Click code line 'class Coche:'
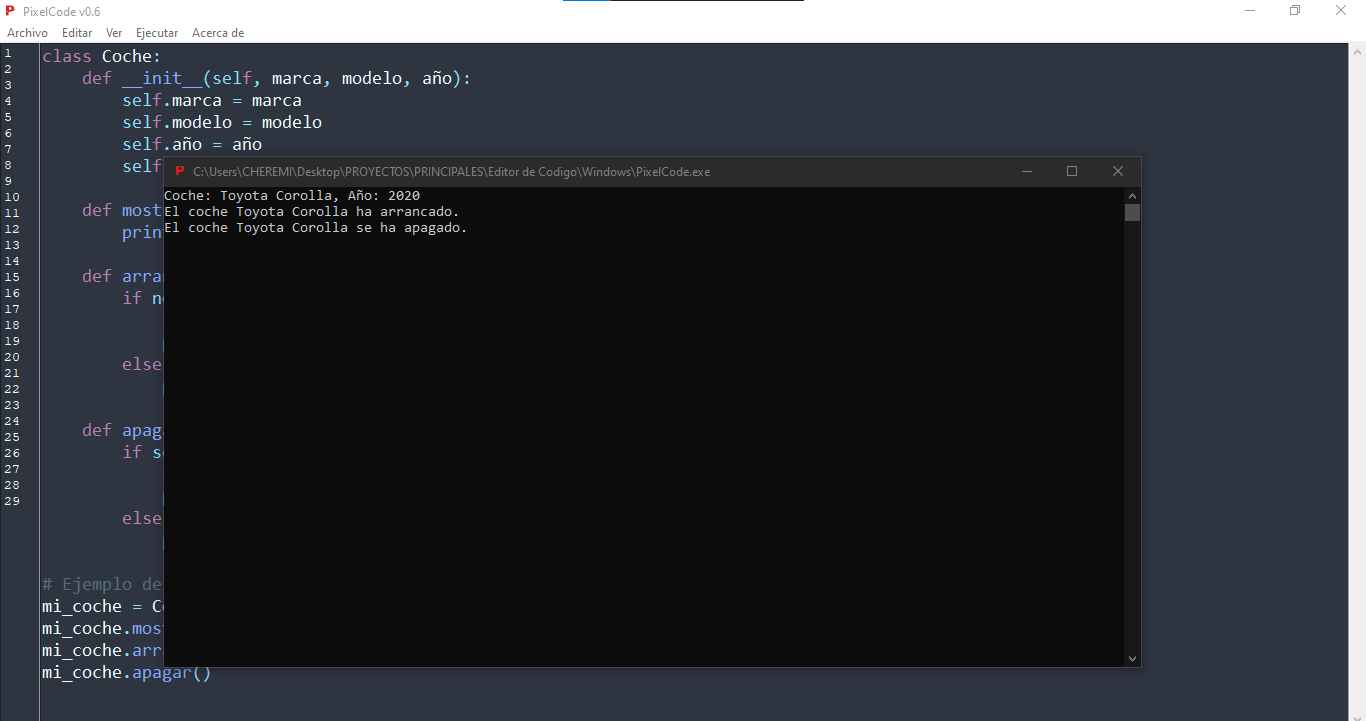This screenshot has height=721, width=1366. click(x=102, y=57)
